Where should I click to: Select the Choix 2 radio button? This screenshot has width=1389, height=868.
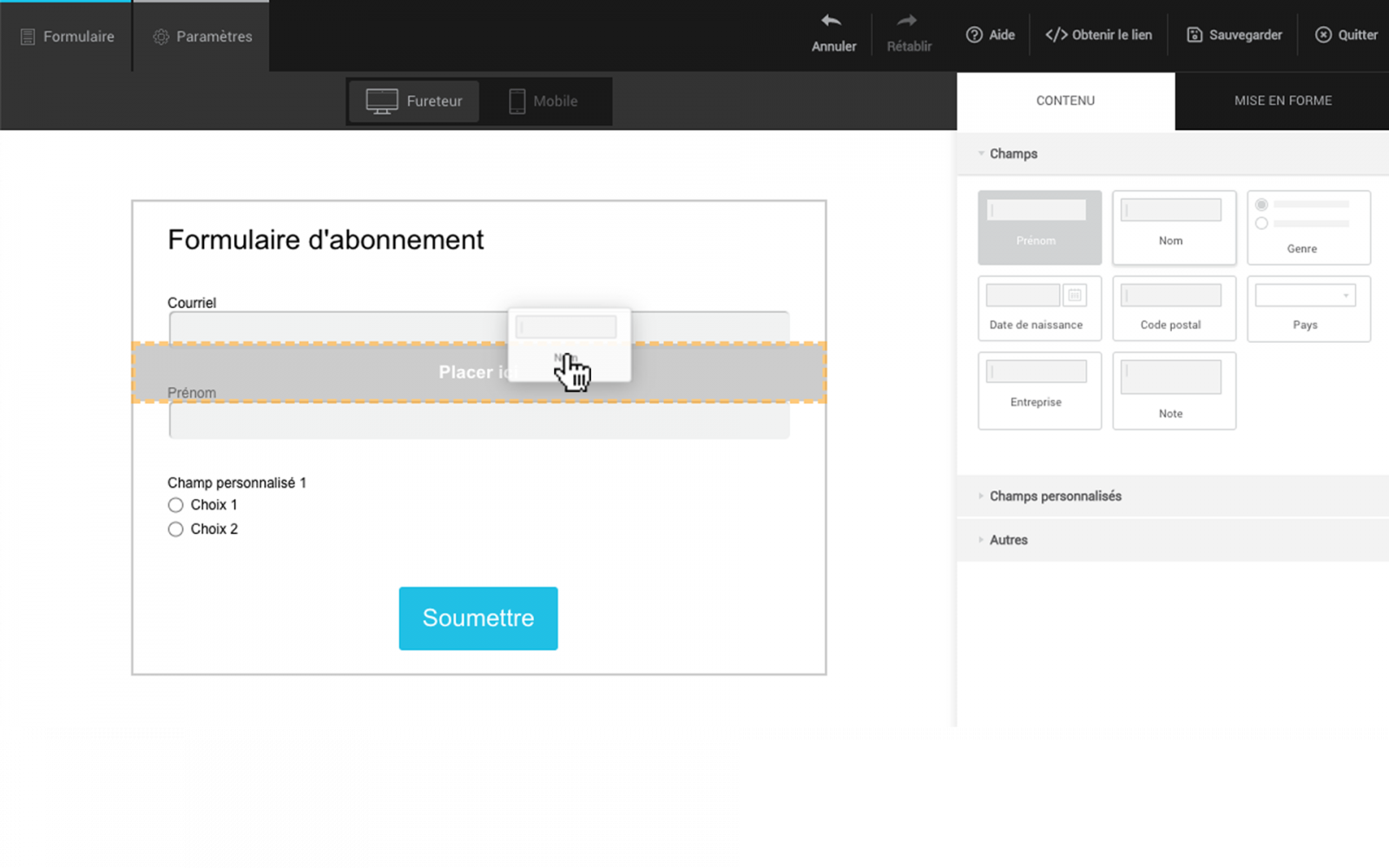tap(175, 529)
